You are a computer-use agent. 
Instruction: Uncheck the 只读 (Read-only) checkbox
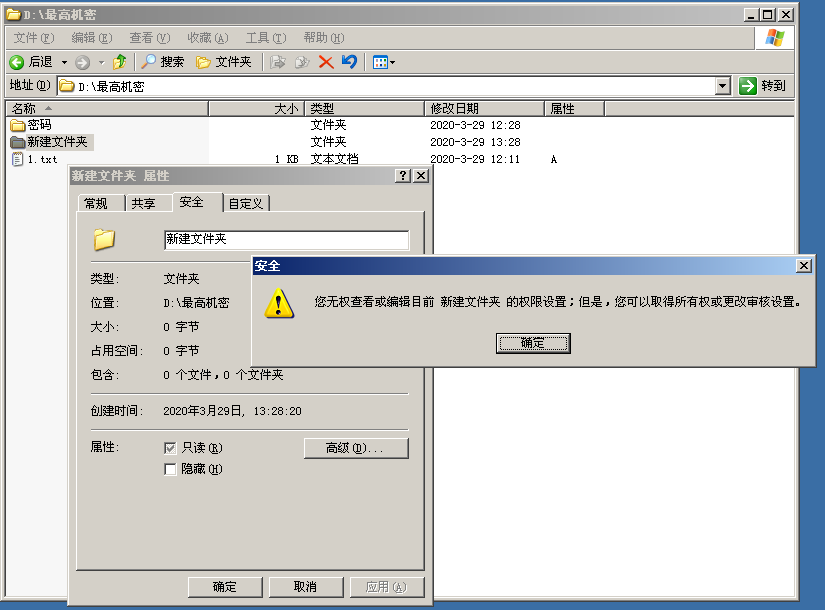coord(170,448)
